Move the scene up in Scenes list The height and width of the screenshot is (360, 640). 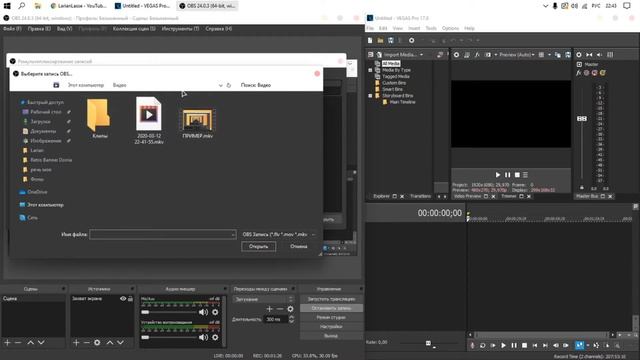[31, 342]
